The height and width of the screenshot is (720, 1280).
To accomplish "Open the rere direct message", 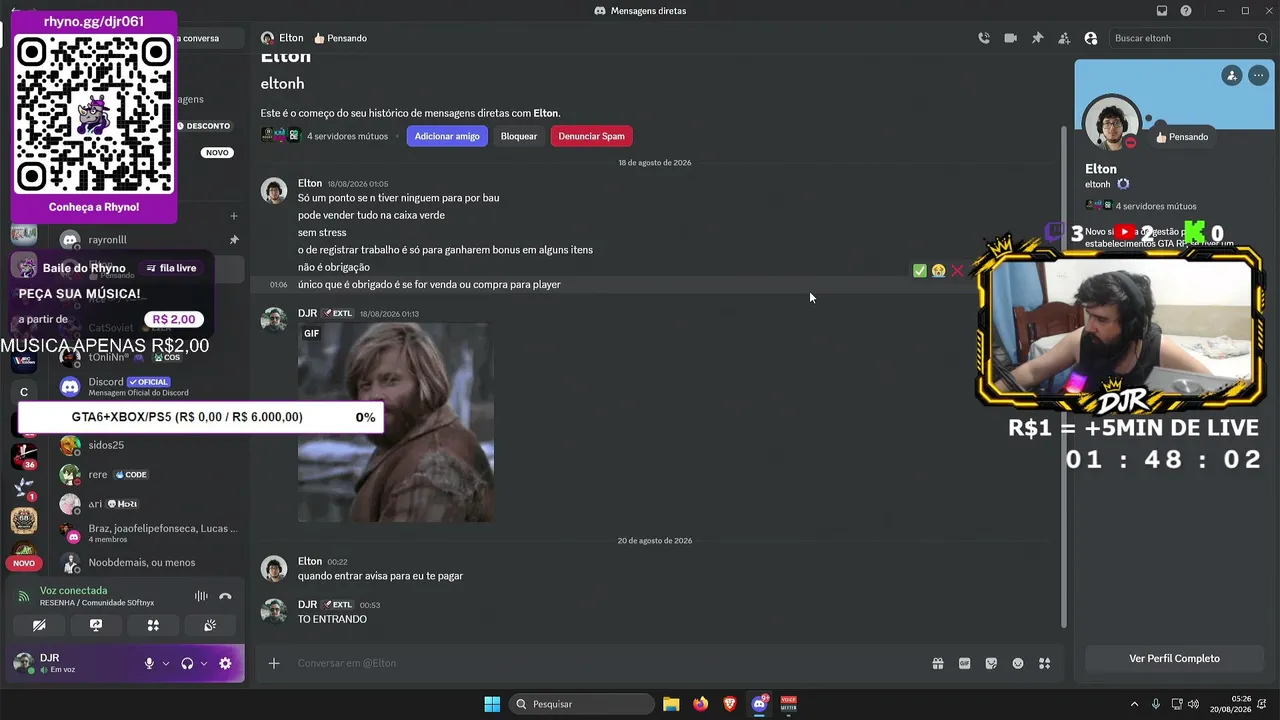I will pos(150,474).
